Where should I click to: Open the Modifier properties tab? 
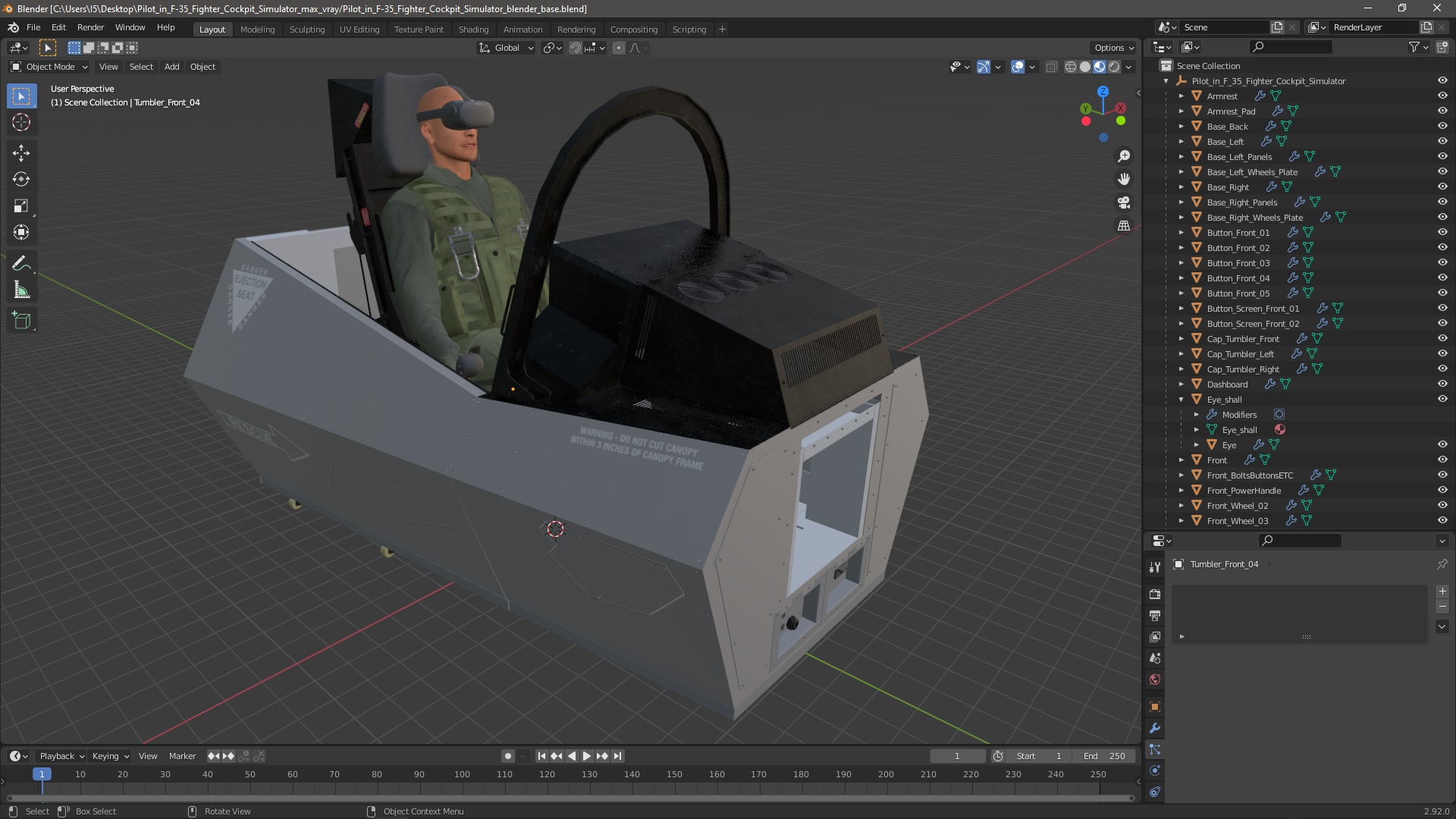pos(1155,728)
